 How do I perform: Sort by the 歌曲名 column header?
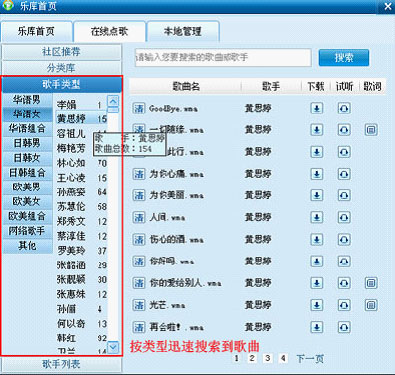pos(186,87)
